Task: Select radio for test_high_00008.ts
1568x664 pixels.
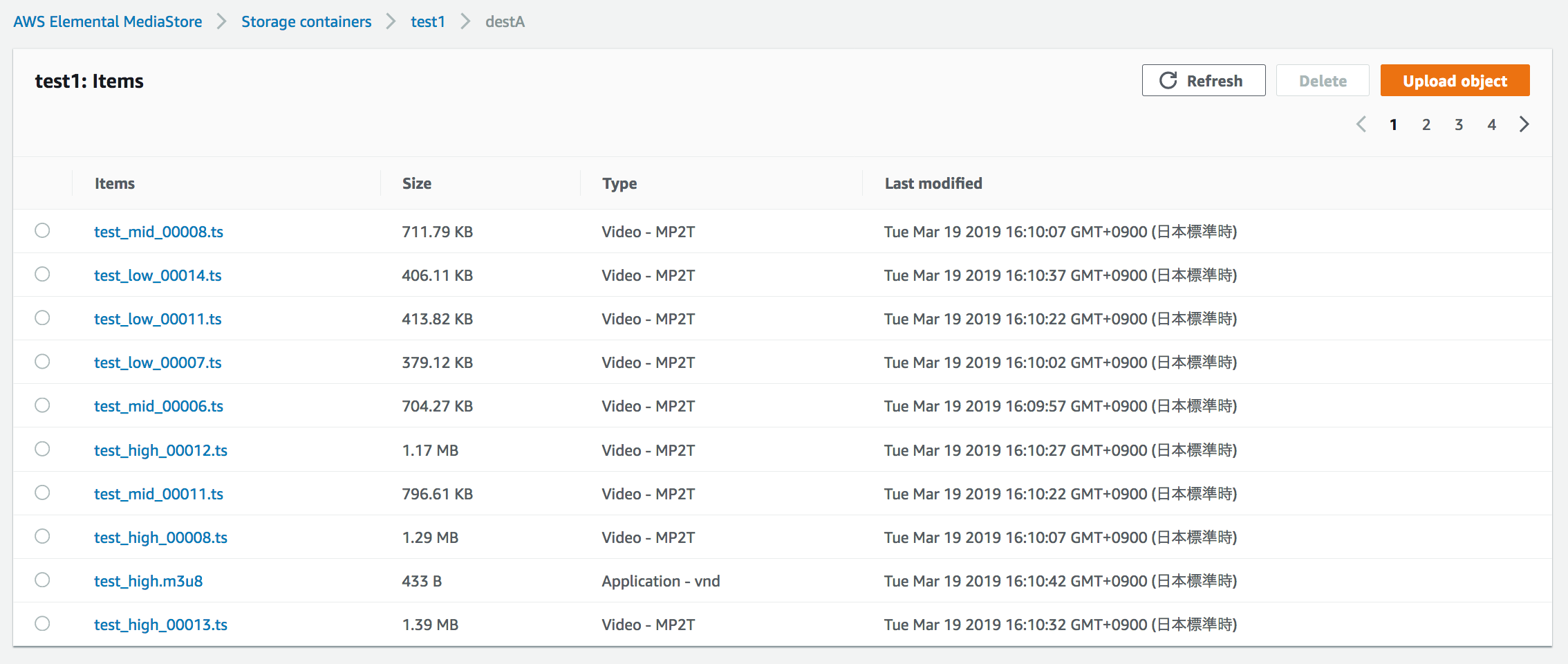Action: click(x=42, y=536)
